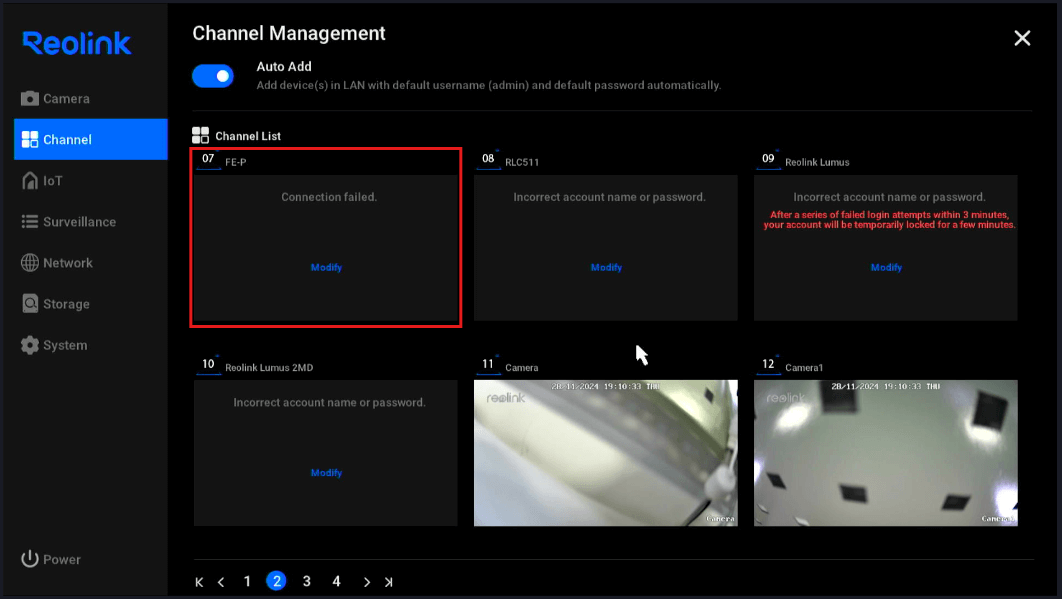Click Modify on the Reolink Lumus channel
The width and height of the screenshot is (1062, 599).
click(x=886, y=267)
